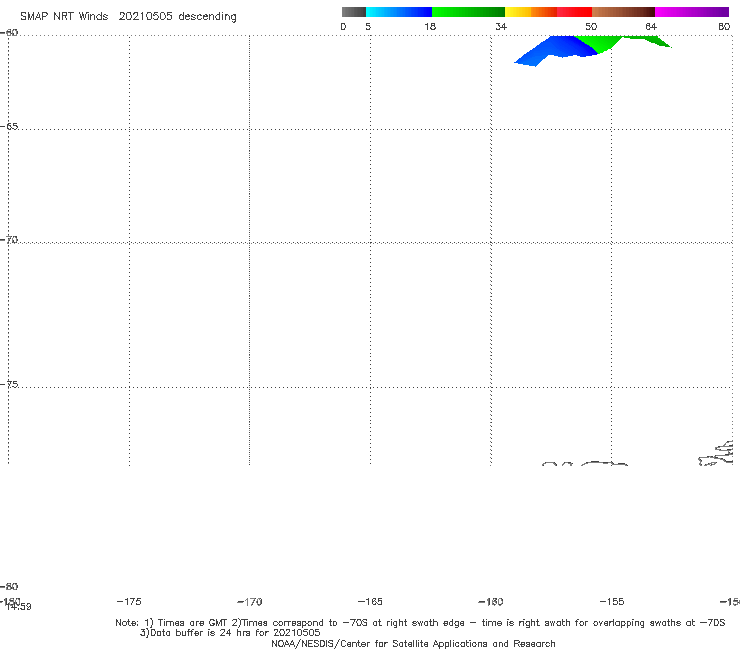Click the latitude label '-70'

9,240
